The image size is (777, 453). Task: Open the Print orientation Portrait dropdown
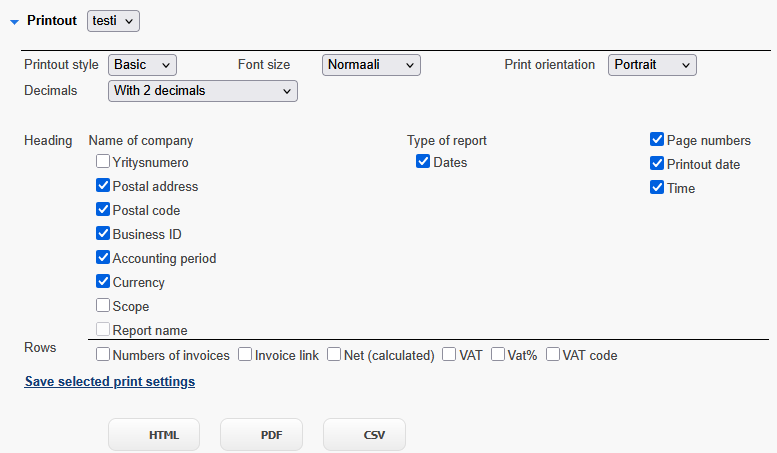click(x=652, y=65)
